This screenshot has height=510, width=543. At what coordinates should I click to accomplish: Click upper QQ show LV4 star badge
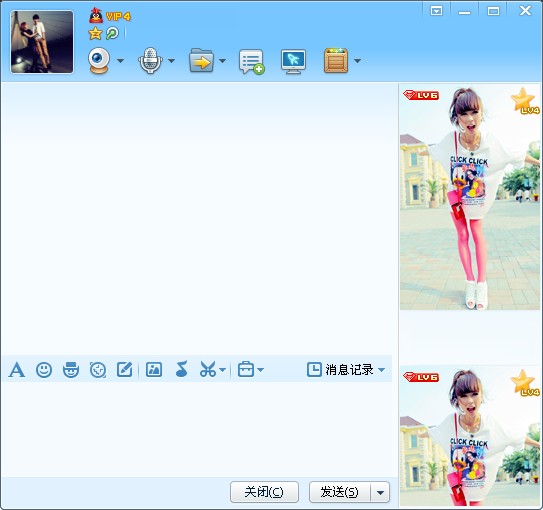pos(525,101)
